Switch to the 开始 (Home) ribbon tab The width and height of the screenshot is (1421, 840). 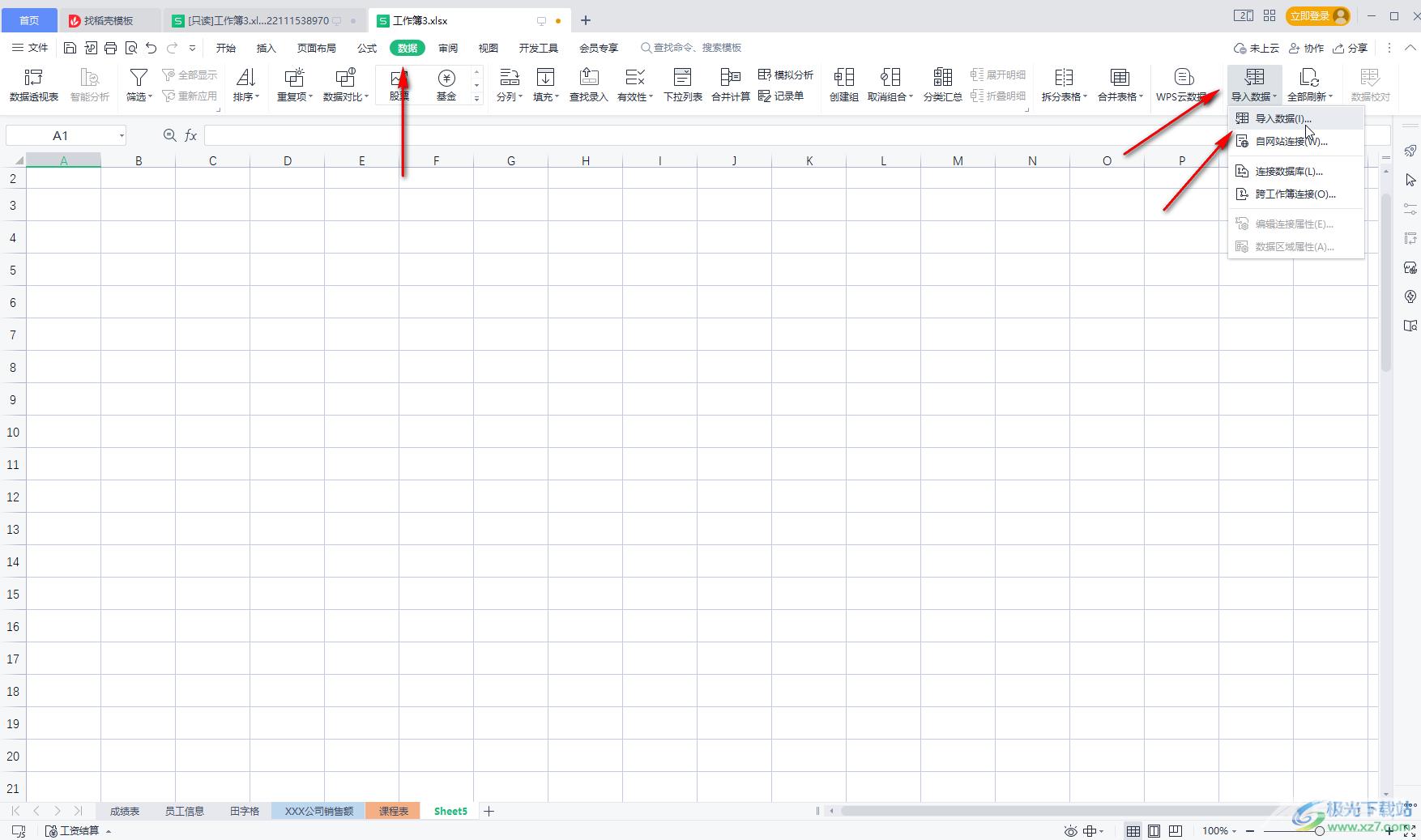click(x=226, y=48)
